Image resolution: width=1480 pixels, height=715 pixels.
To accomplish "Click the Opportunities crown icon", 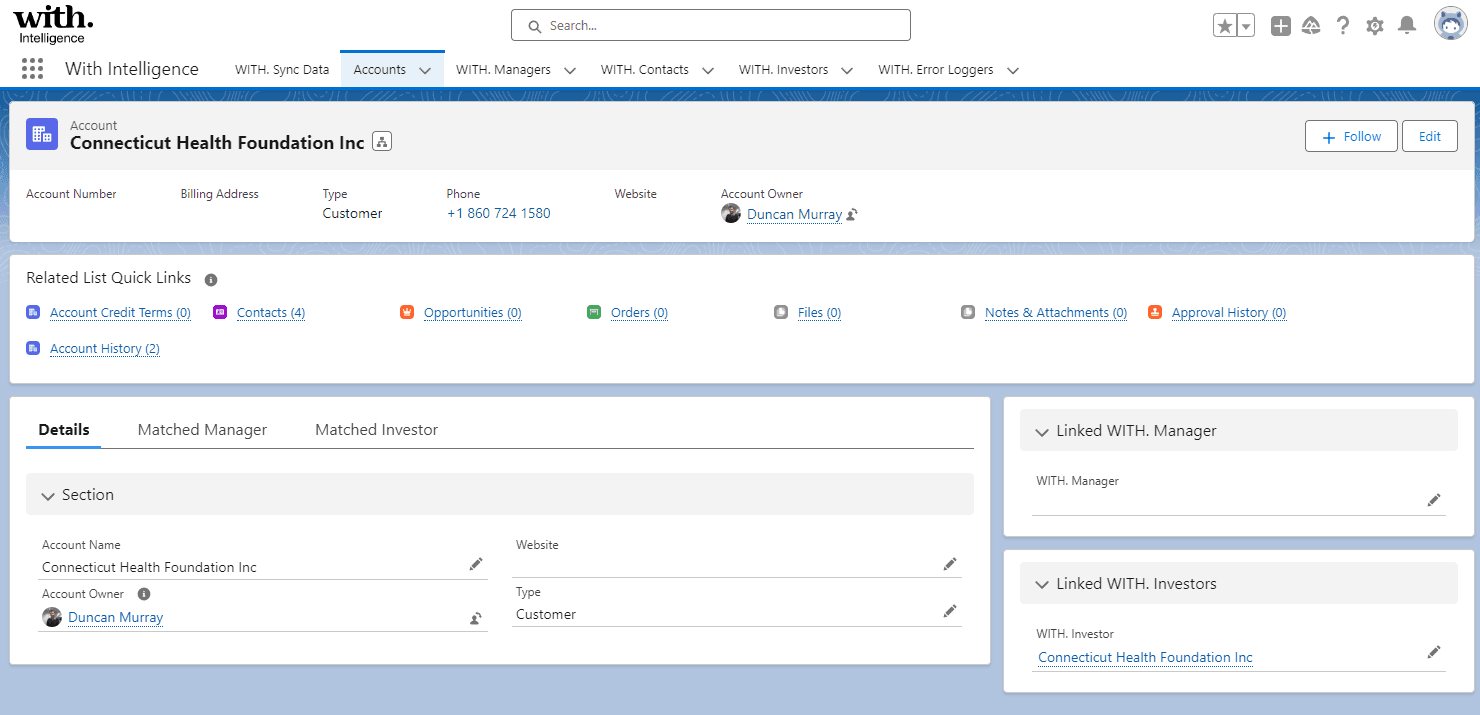I will coord(407,312).
